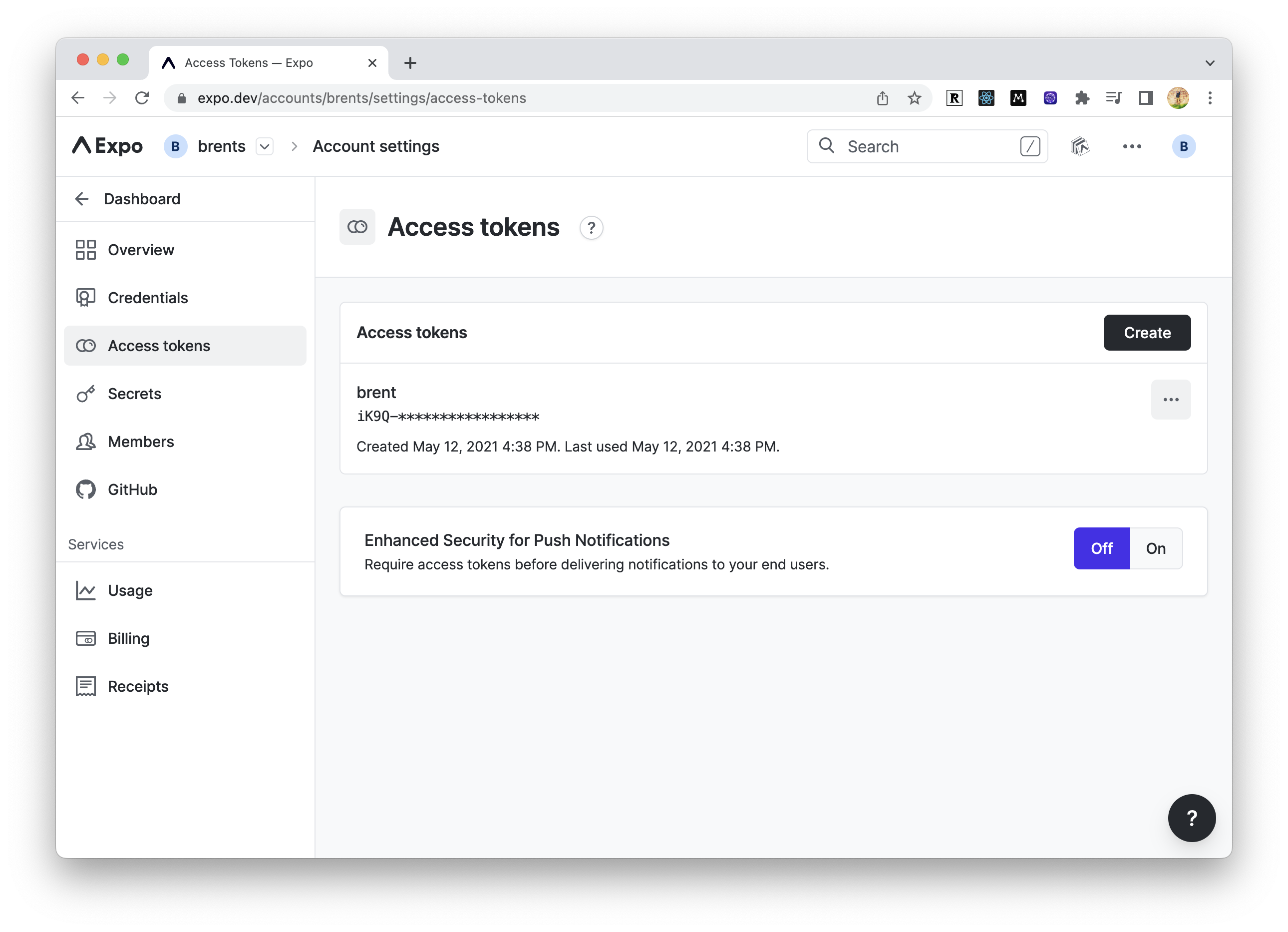This screenshot has height=932, width=1288.
Task: Turn Enhanced Security for Push Notifications On
Action: coord(1156,548)
